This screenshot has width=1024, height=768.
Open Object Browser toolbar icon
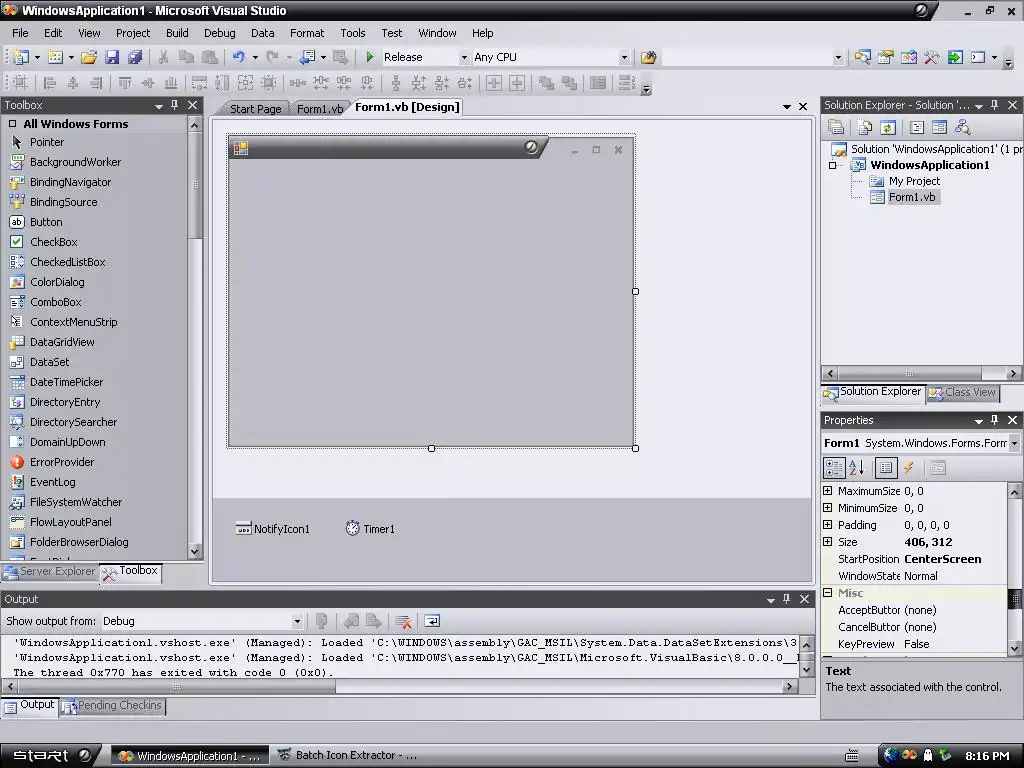(x=908, y=57)
